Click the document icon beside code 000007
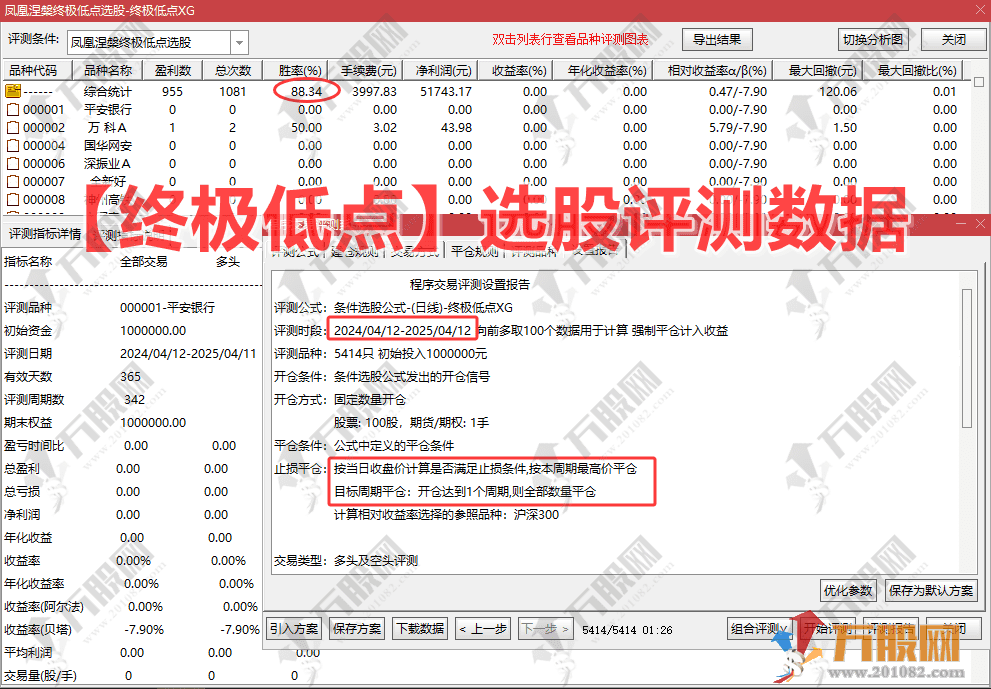Image resolution: width=991 pixels, height=689 pixels. [13, 181]
